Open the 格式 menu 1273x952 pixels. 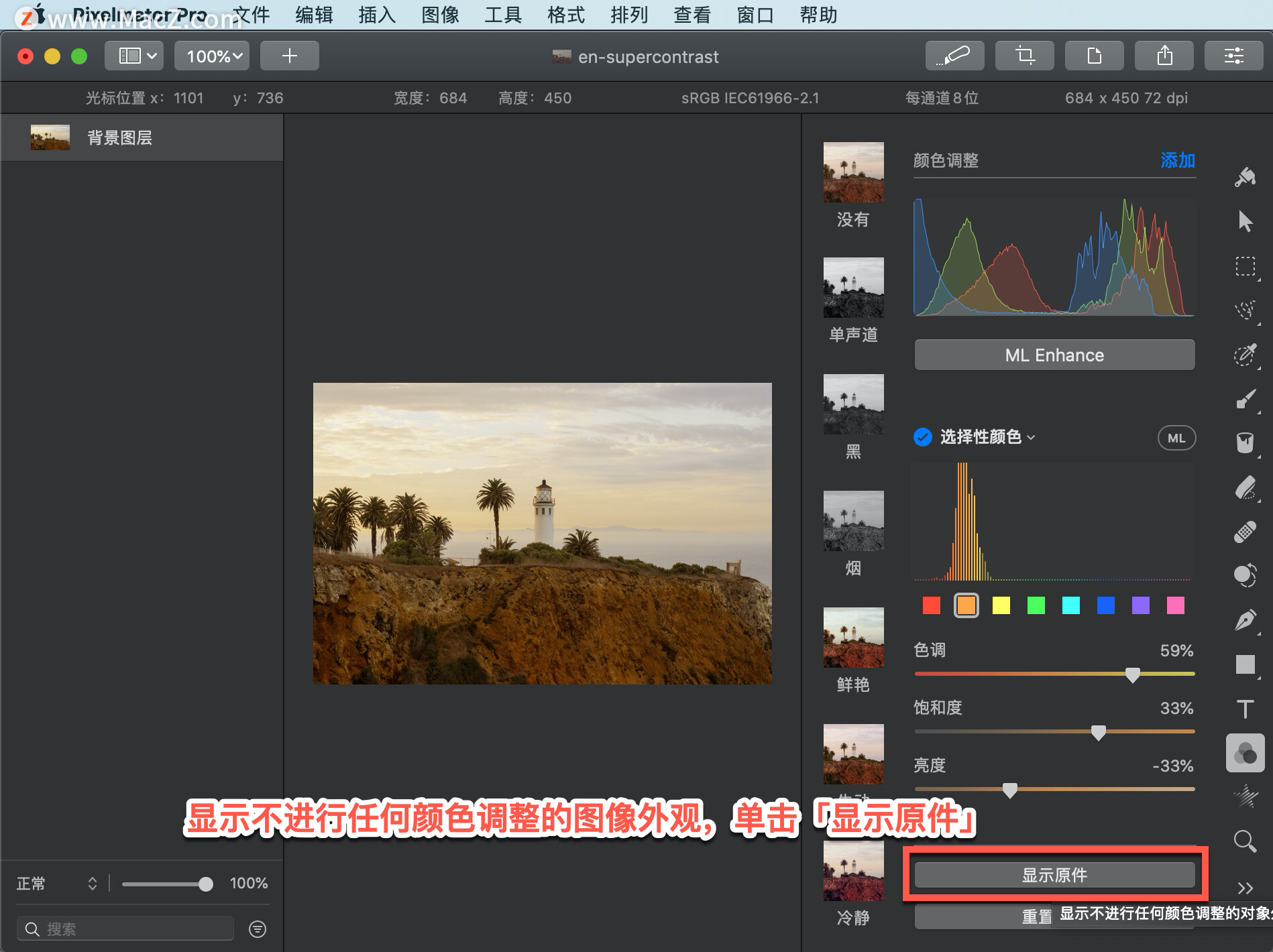pyautogui.click(x=566, y=15)
